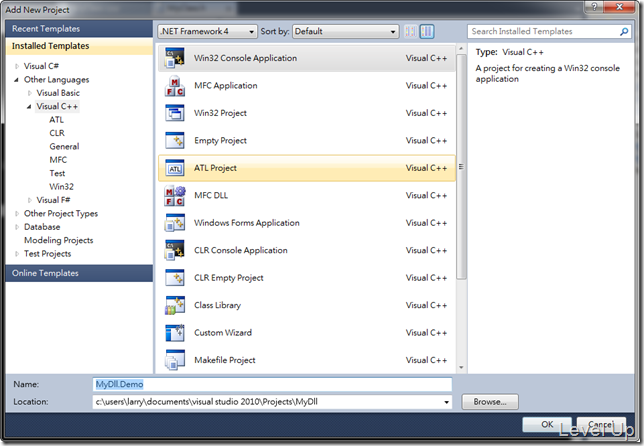This screenshot has width=644, height=446.
Task: Expand the Database tree node
Action: click(17, 227)
